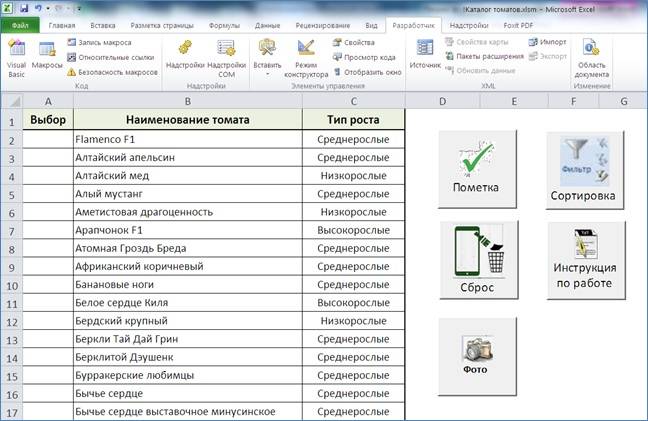This screenshot has width=648, height=421.
Task: Switch to the Главная tab
Action: pos(62,25)
